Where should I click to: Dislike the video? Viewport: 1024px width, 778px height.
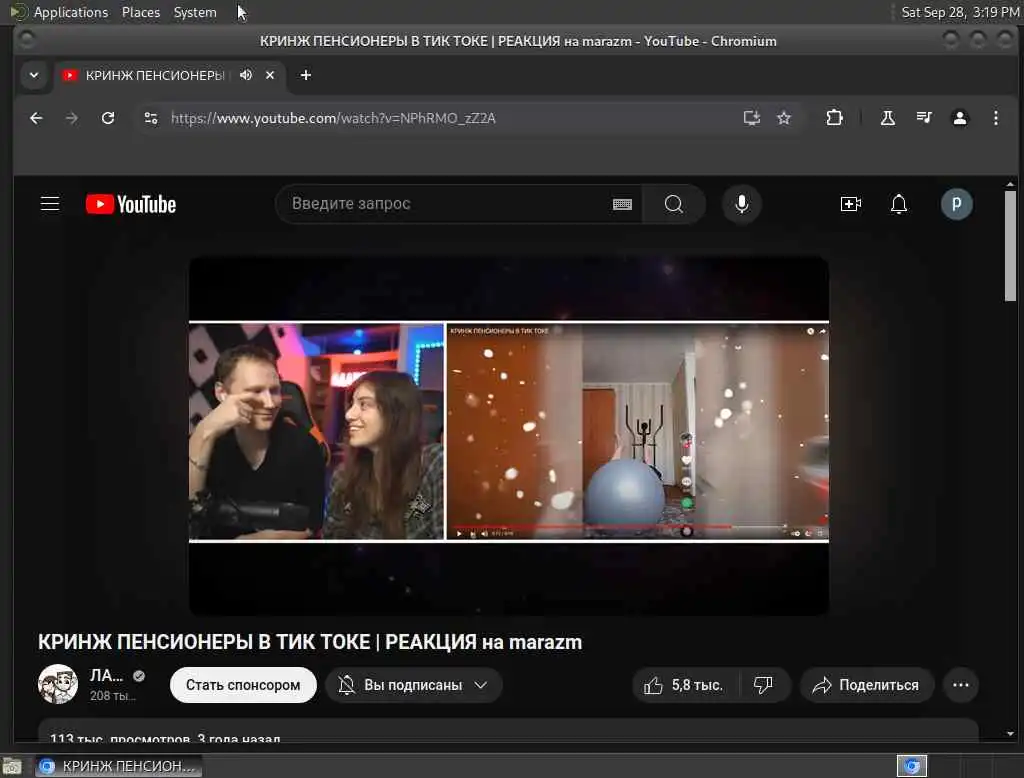point(763,685)
